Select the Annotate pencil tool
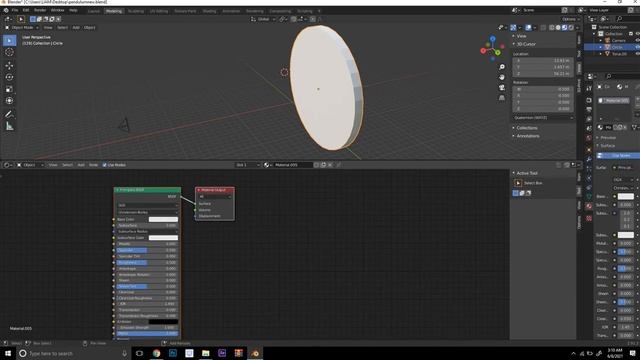 9,114
